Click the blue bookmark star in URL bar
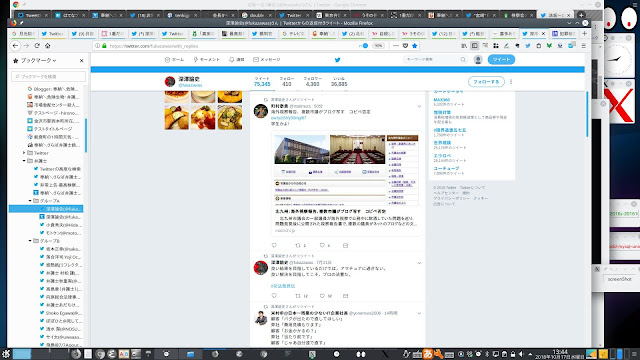This screenshot has height=360, width=640. click(415, 46)
